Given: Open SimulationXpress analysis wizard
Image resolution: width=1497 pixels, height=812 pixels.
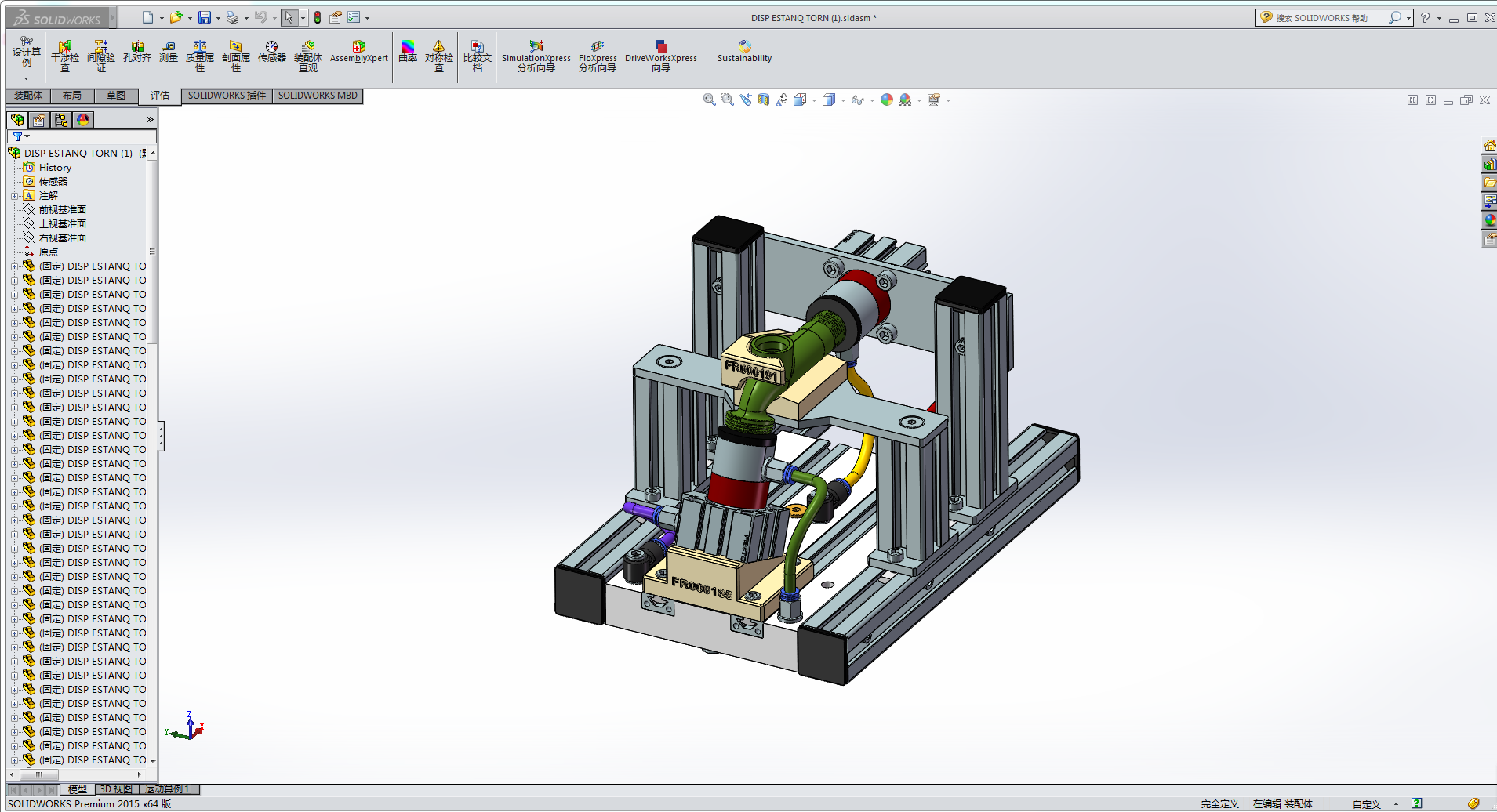Looking at the screenshot, I should 536,56.
